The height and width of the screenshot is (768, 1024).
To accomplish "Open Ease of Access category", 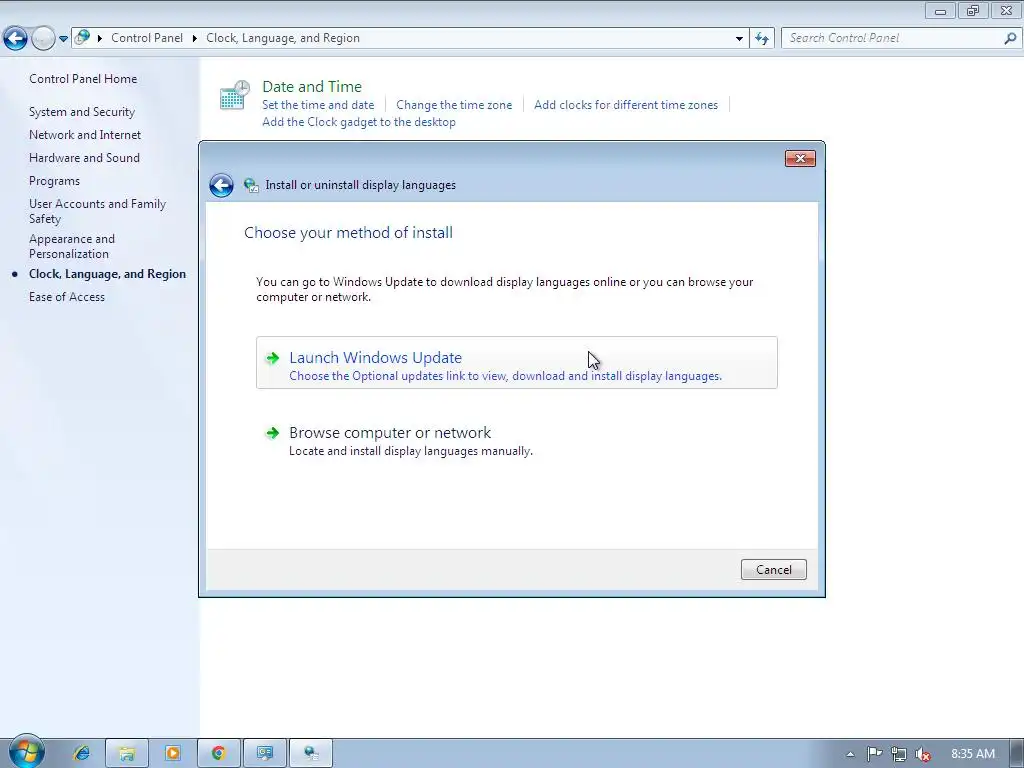I will pyautogui.click(x=67, y=297).
